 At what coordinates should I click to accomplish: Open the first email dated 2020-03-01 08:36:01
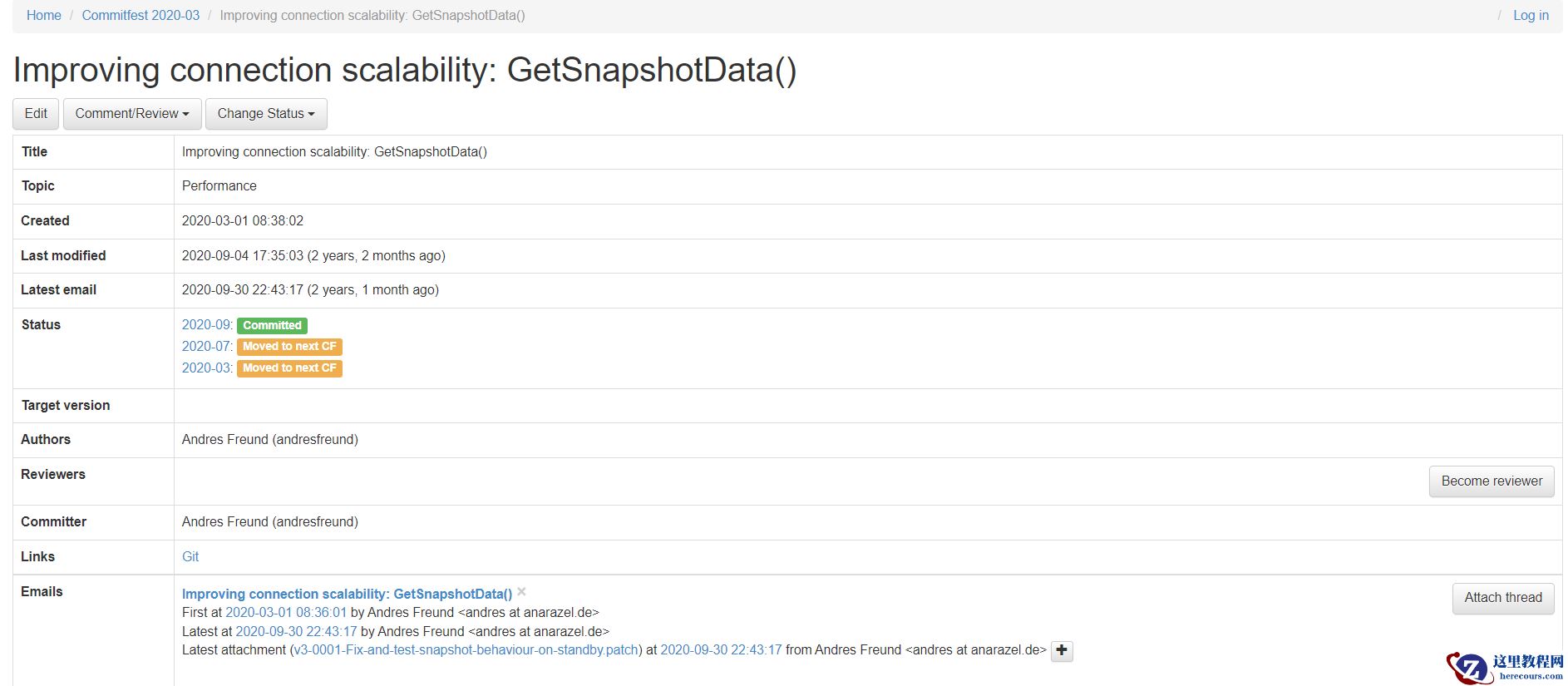(x=286, y=613)
